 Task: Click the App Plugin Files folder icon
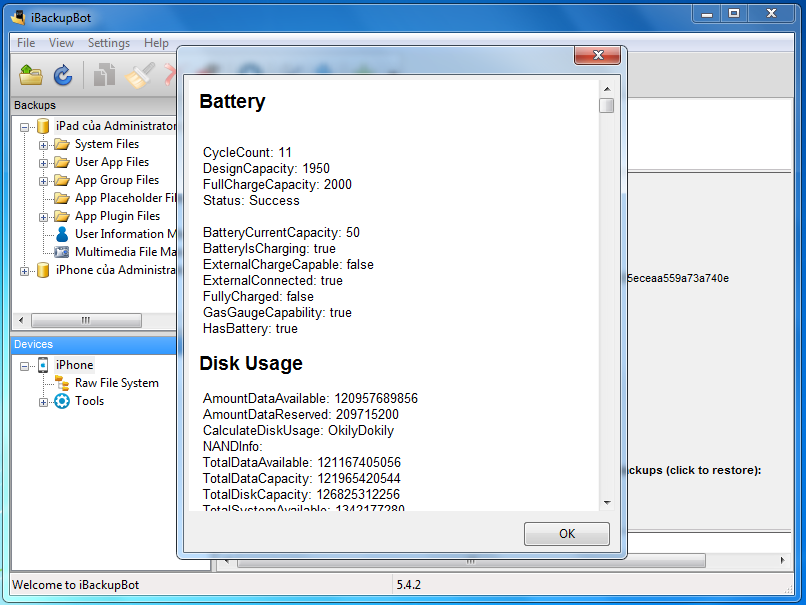(62, 216)
